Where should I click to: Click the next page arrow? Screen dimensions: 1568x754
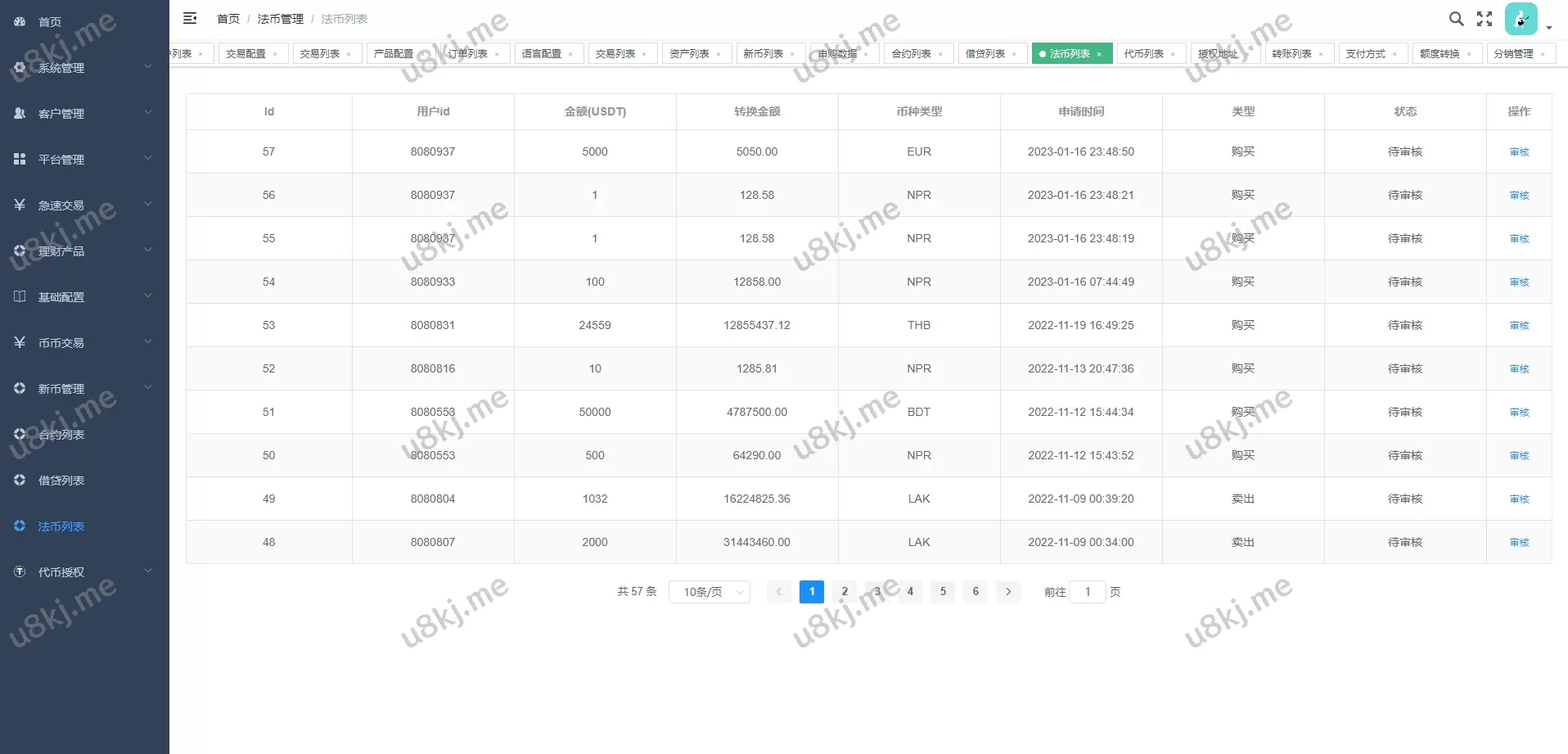1008,592
